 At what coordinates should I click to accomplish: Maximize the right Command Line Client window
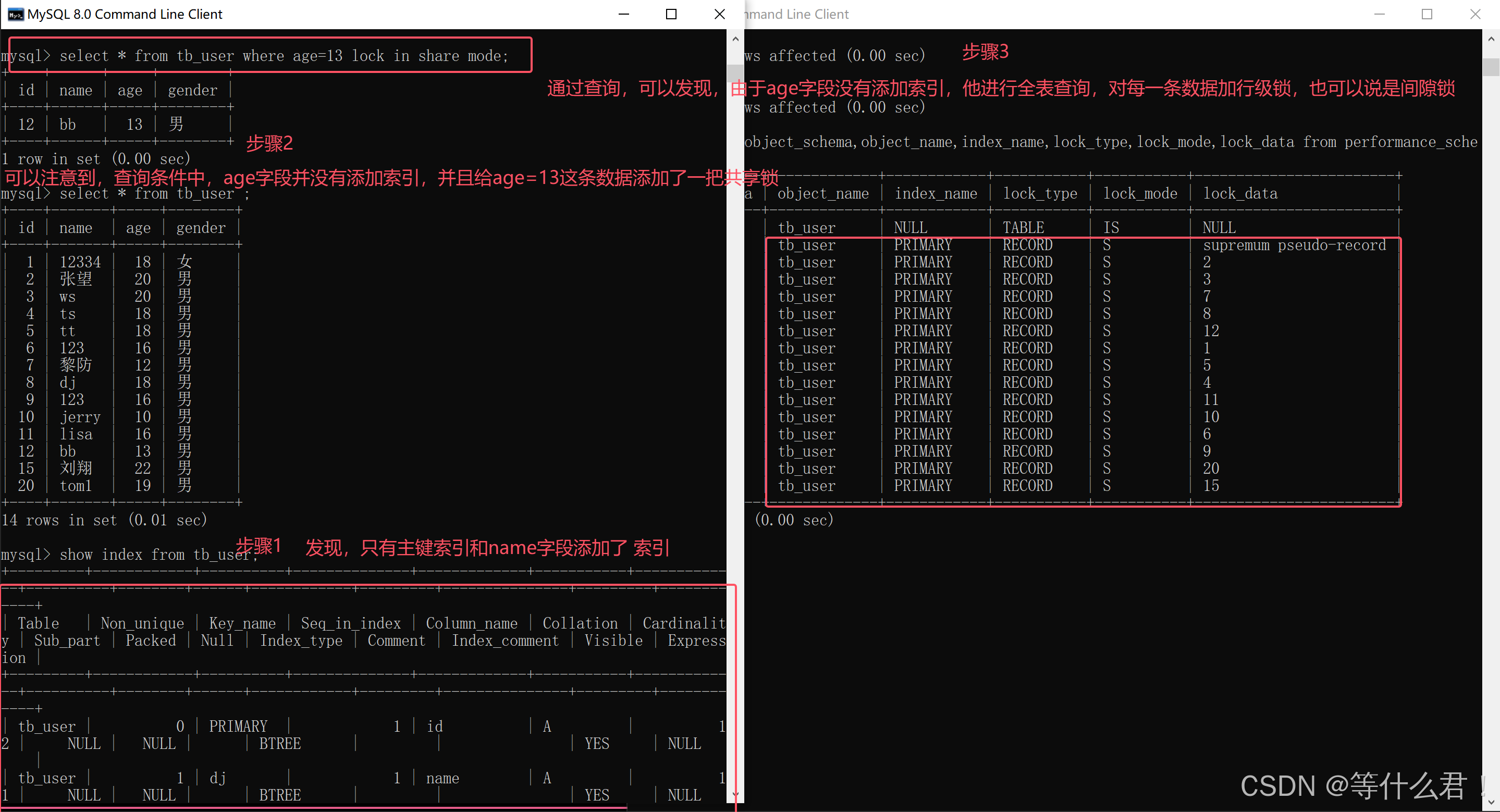[1427, 14]
